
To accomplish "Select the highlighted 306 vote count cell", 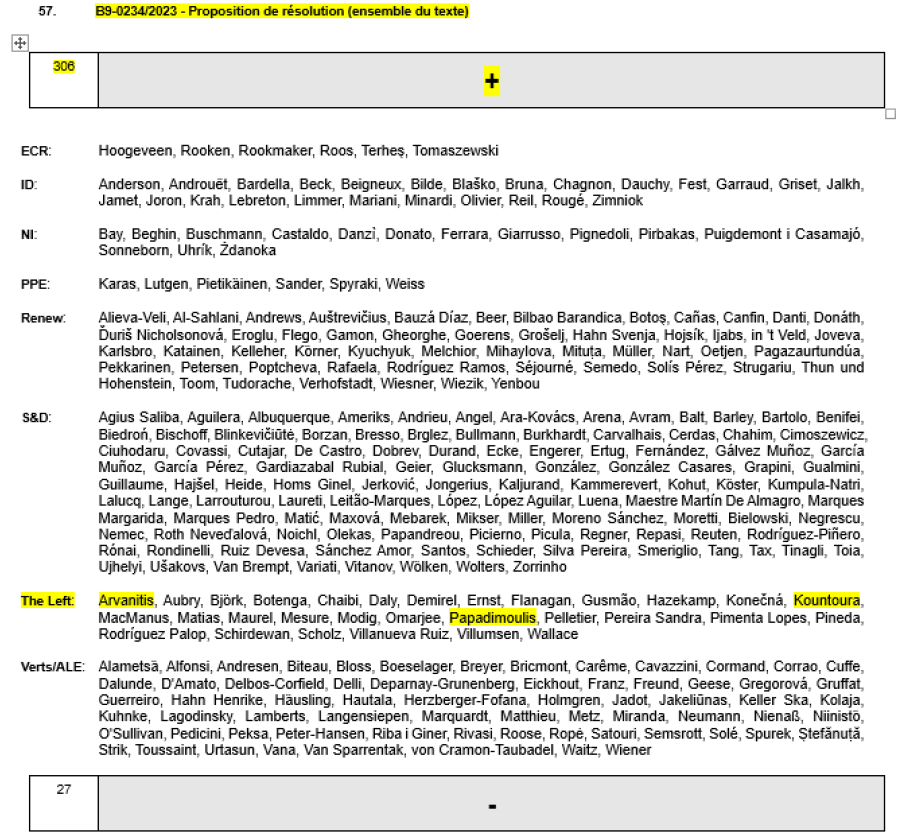I will pyautogui.click(x=63, y=67).
